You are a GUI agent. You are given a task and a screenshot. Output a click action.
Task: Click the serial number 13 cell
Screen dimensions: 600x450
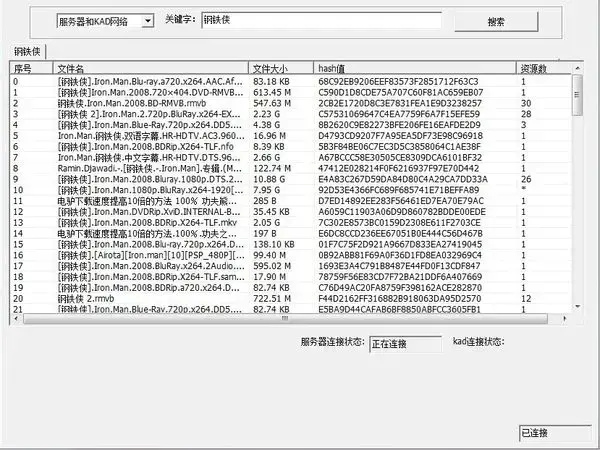(x=18, y=222)
